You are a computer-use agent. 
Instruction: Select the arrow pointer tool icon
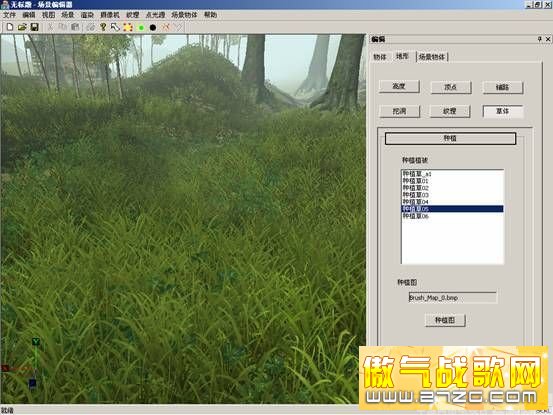coord(115,27)
